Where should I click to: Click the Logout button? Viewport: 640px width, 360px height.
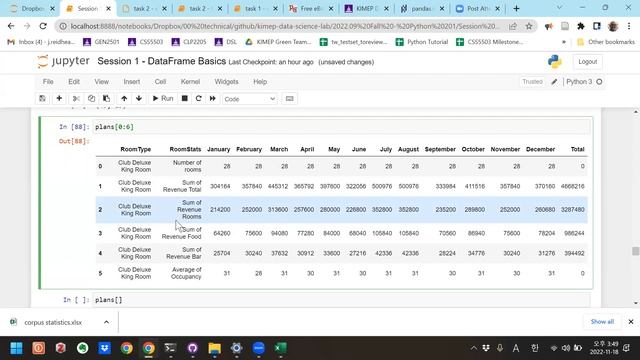tap(587, 62)
